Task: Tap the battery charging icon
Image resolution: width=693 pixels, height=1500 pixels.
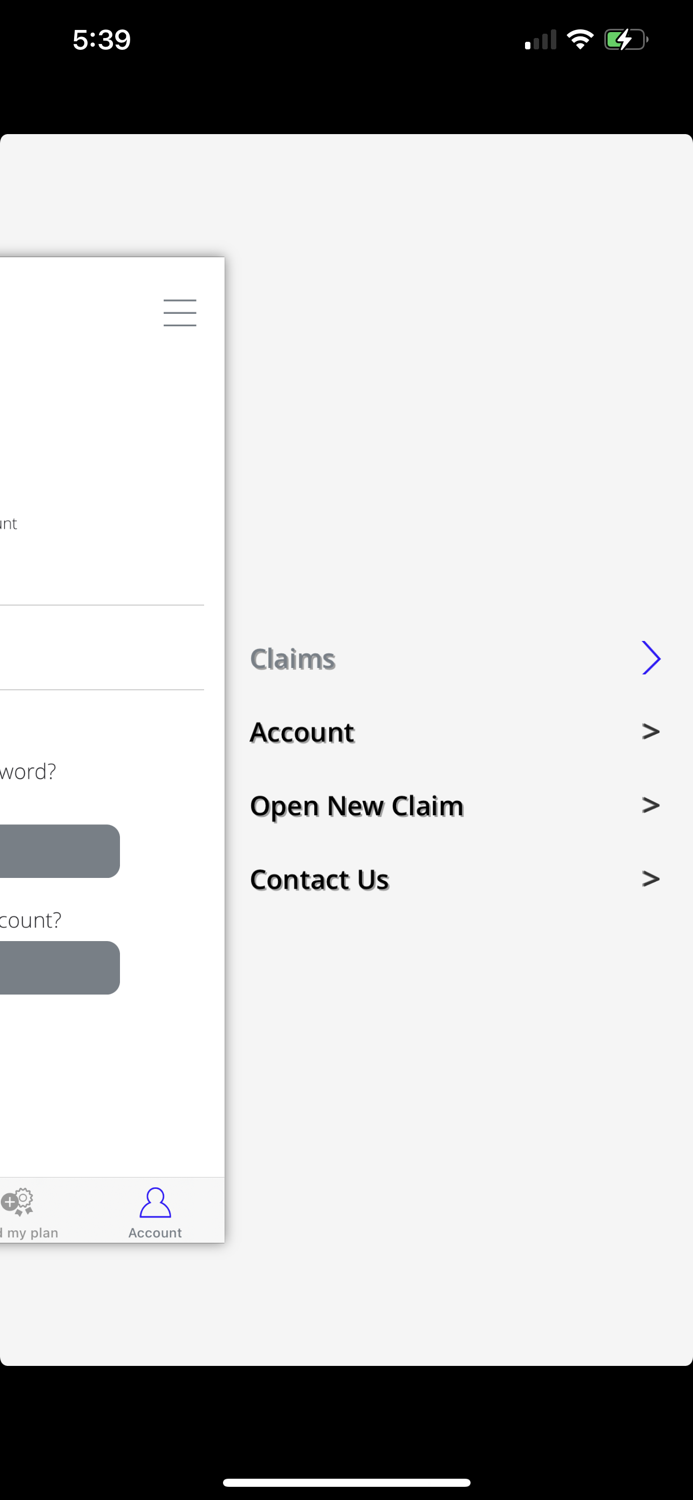Action: pos(626,40)
